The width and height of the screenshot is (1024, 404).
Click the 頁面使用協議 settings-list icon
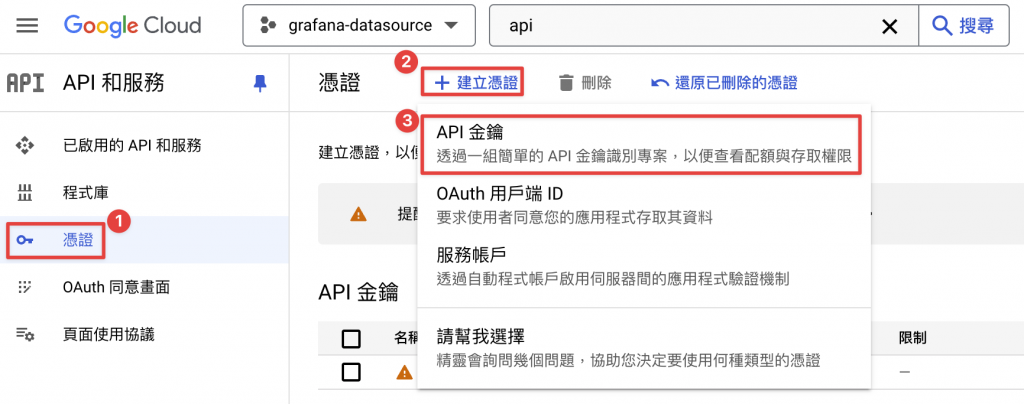25,334
